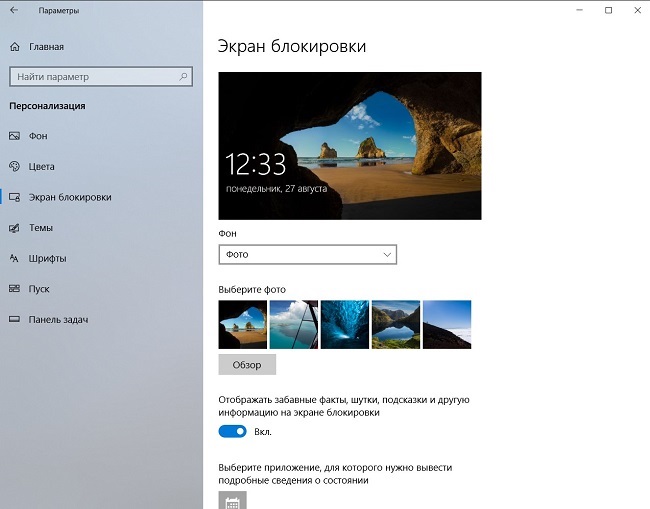This screenshot has height=509, width=650.
Task: Click the Экран блокировки page heading
Action: coord(292,46)
